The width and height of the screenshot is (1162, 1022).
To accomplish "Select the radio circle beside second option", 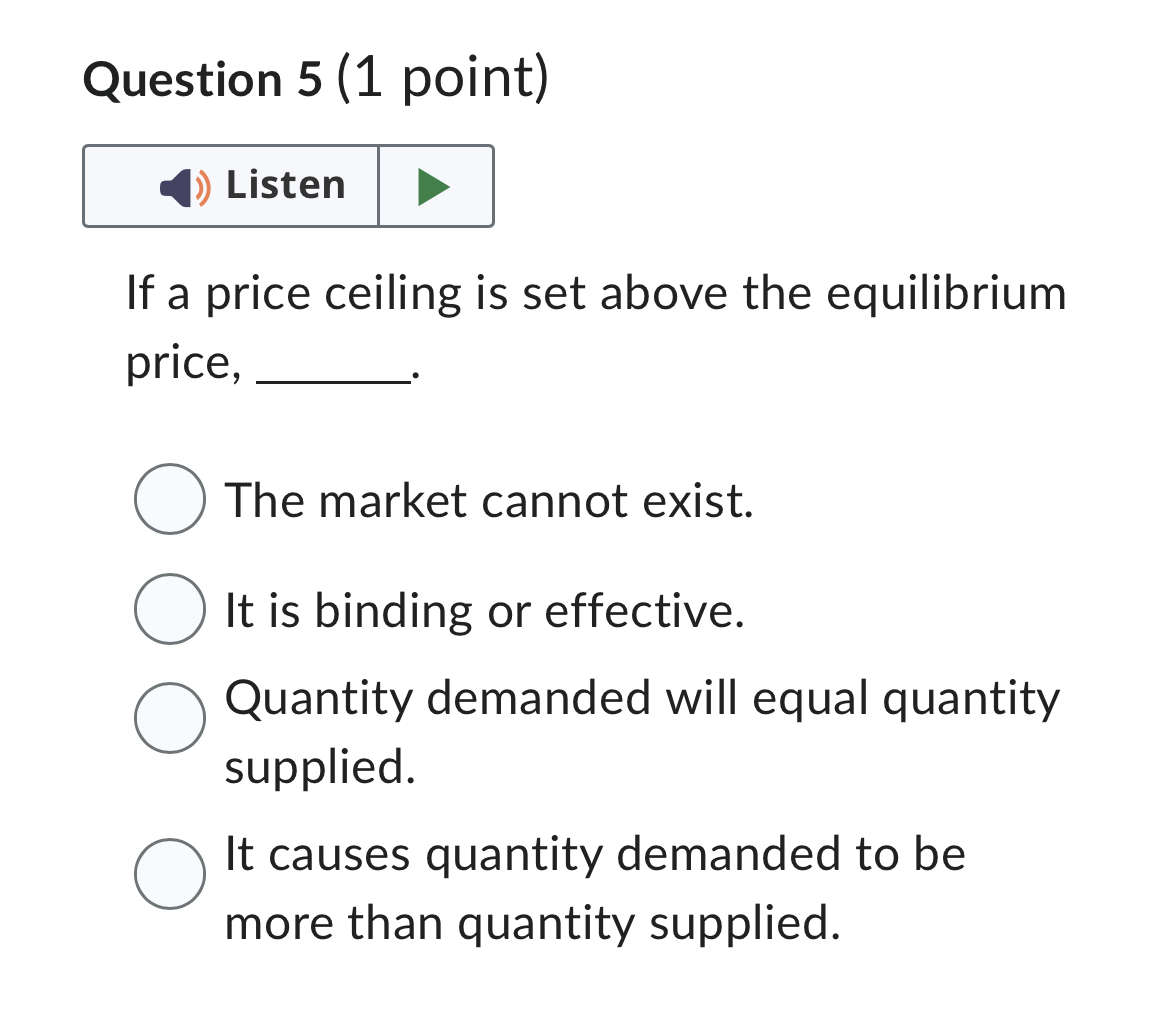I will [x=170, y=608].
